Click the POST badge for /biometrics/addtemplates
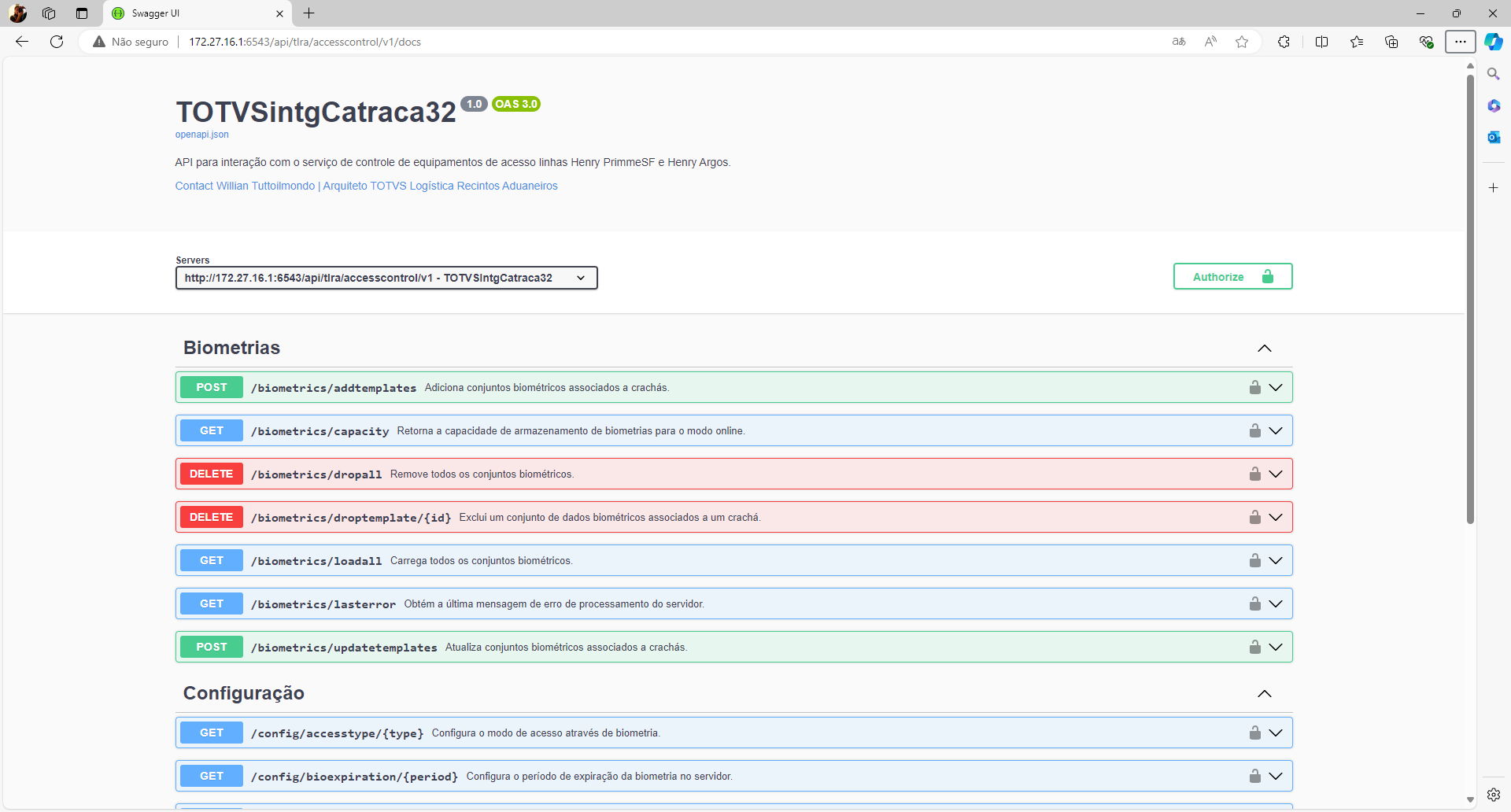Screen dimensions: 1511x812 (x=212, y=387)
